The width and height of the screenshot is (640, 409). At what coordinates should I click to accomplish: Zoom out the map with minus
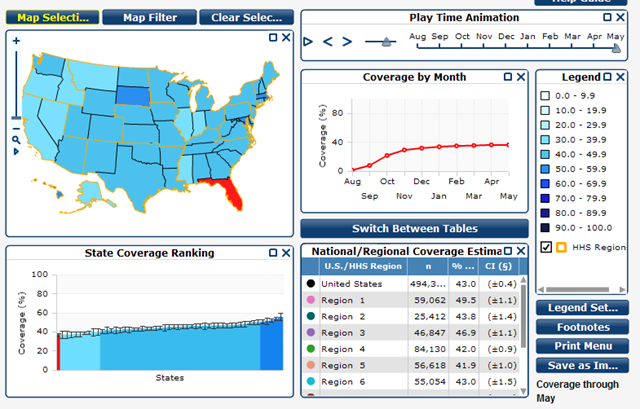pyautogui.click(x=16, y=129)
